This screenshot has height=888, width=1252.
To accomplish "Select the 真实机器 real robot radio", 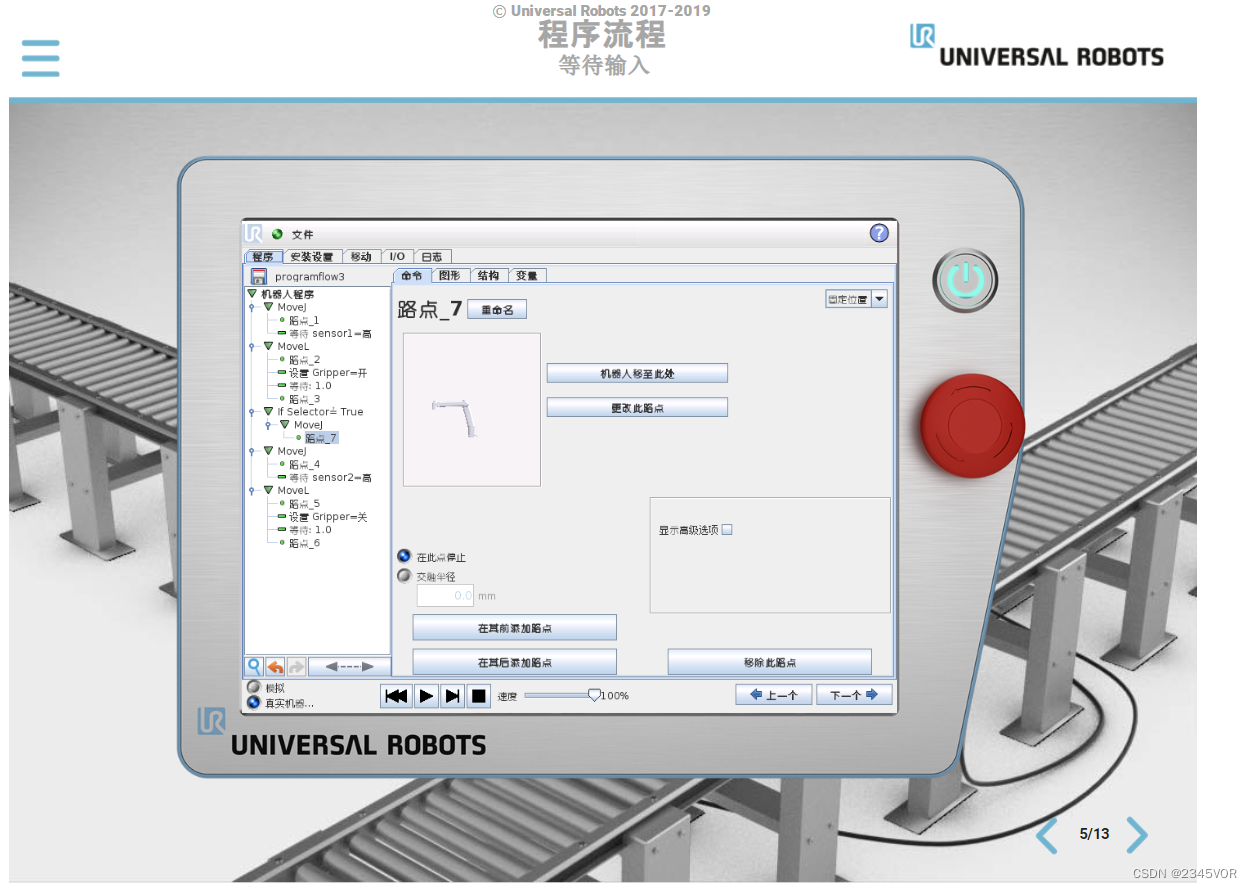I will pyautogui.click(x=253, y=702).
